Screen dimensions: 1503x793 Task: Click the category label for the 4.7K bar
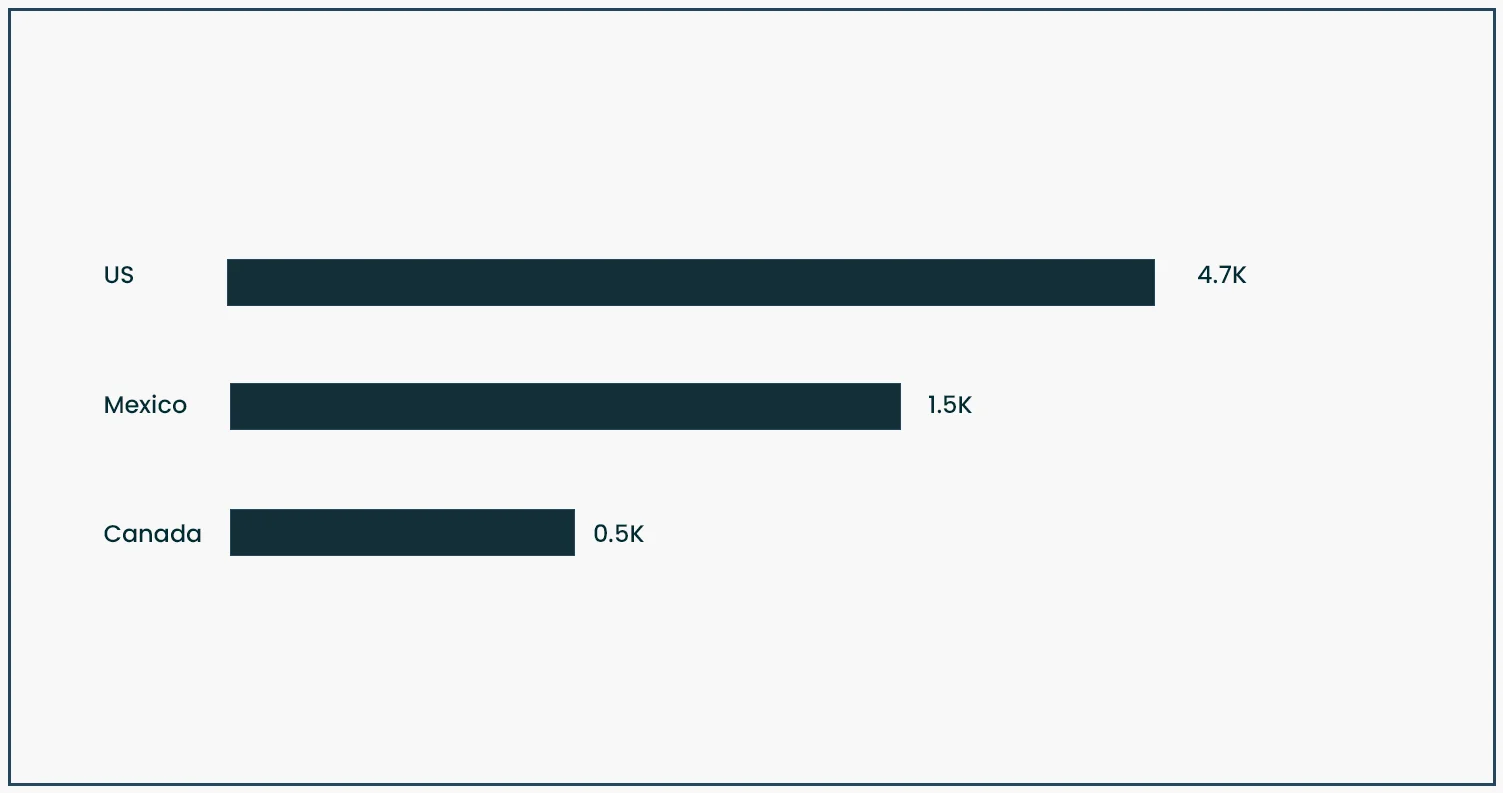119,275
